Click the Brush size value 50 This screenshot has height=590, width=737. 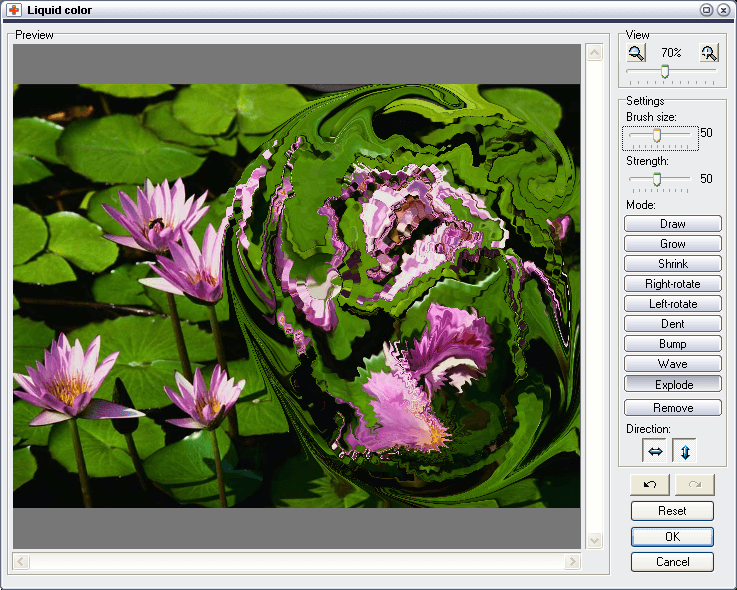[706, 133]
